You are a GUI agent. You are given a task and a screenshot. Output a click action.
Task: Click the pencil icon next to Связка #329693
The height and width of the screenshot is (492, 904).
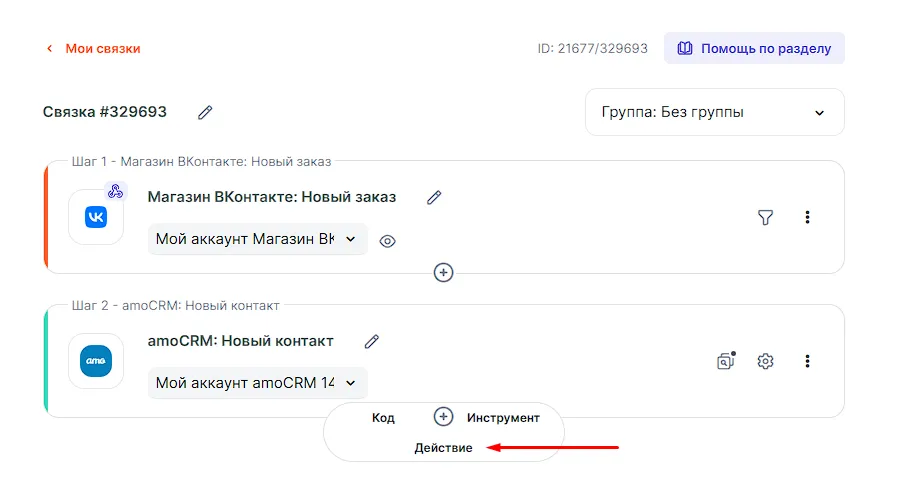205,112
